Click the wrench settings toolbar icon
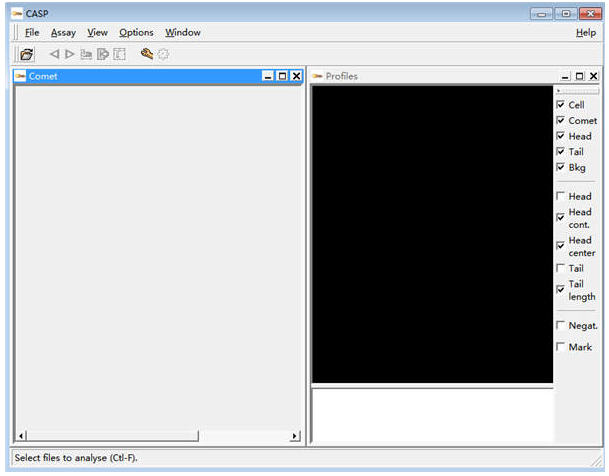Viewport: 609px width, 476px height. pyautogui.click(x=147, y=54)
